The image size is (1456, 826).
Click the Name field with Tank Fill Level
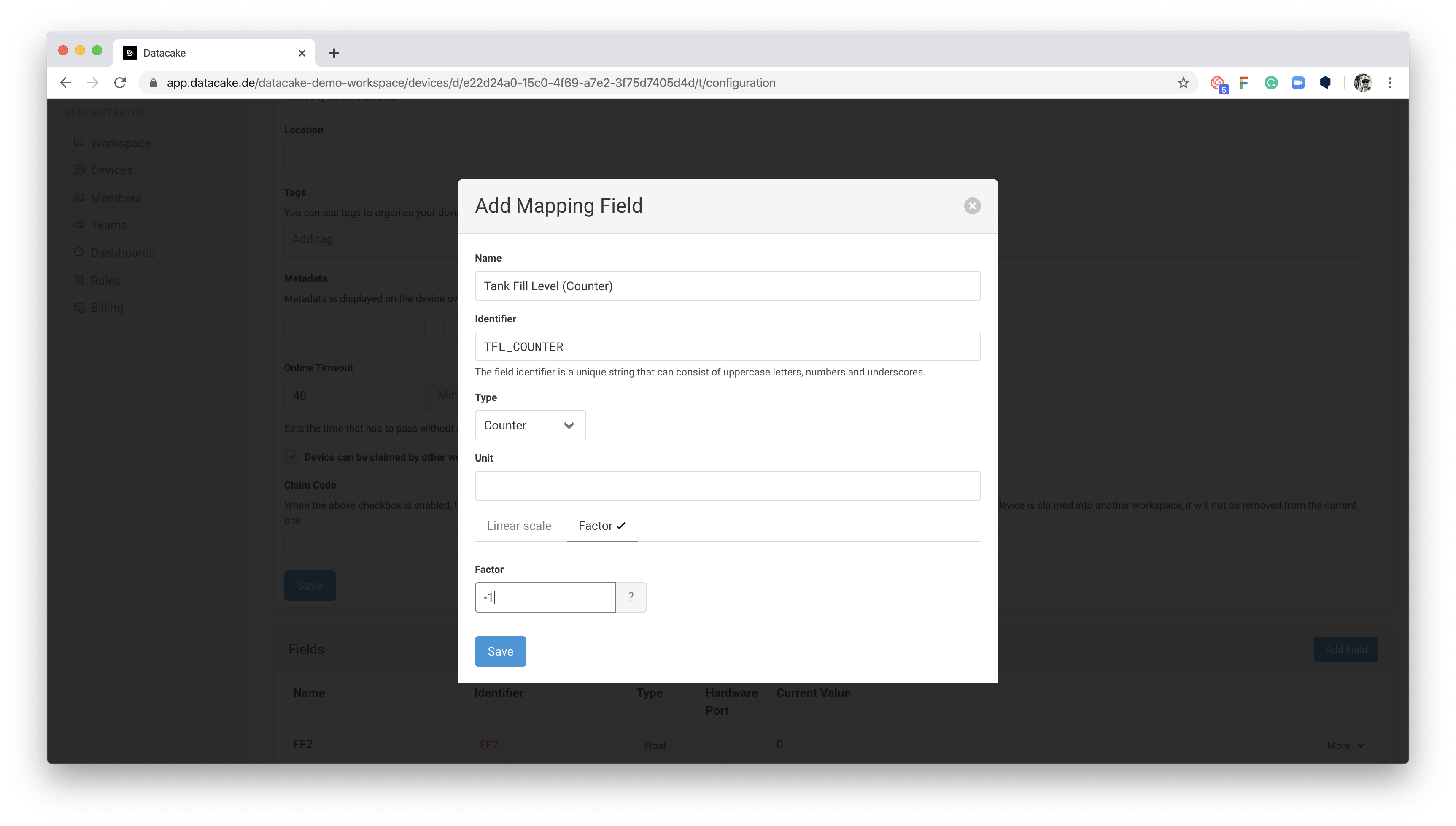727,286
